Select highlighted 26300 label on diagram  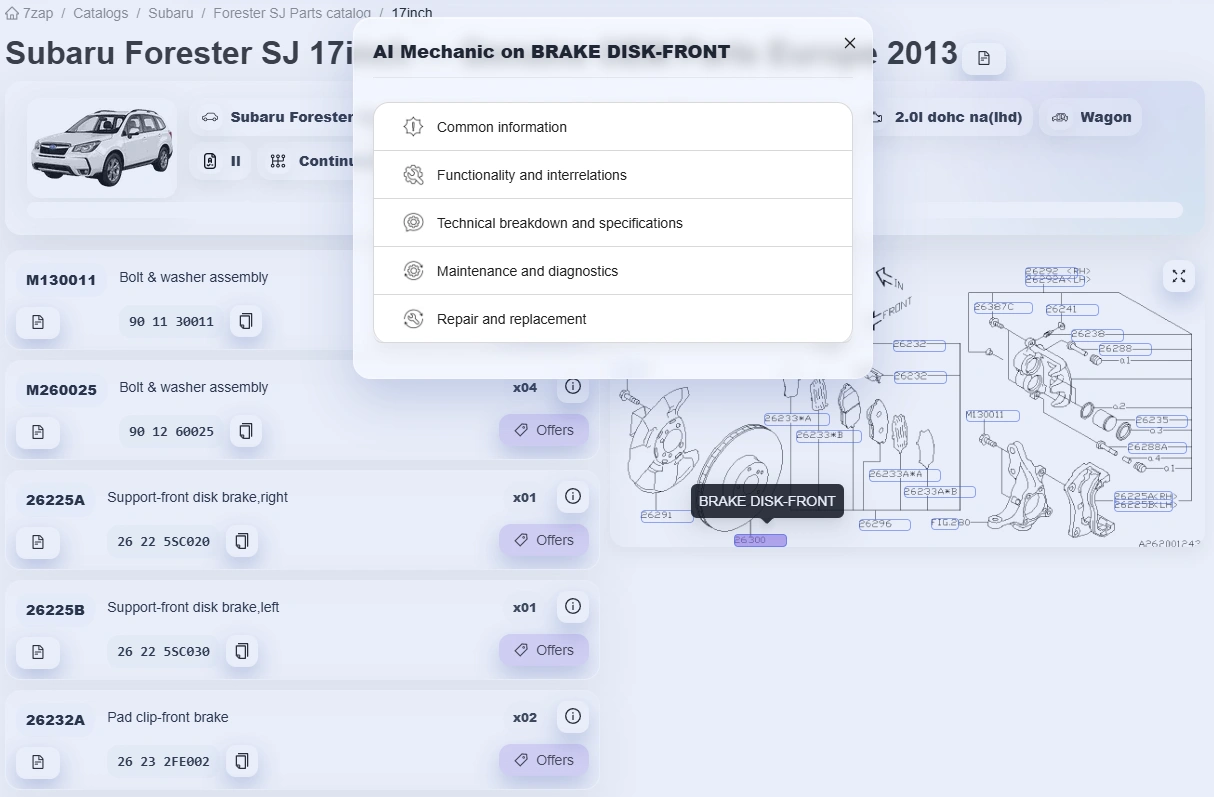(x=760, y=540)
